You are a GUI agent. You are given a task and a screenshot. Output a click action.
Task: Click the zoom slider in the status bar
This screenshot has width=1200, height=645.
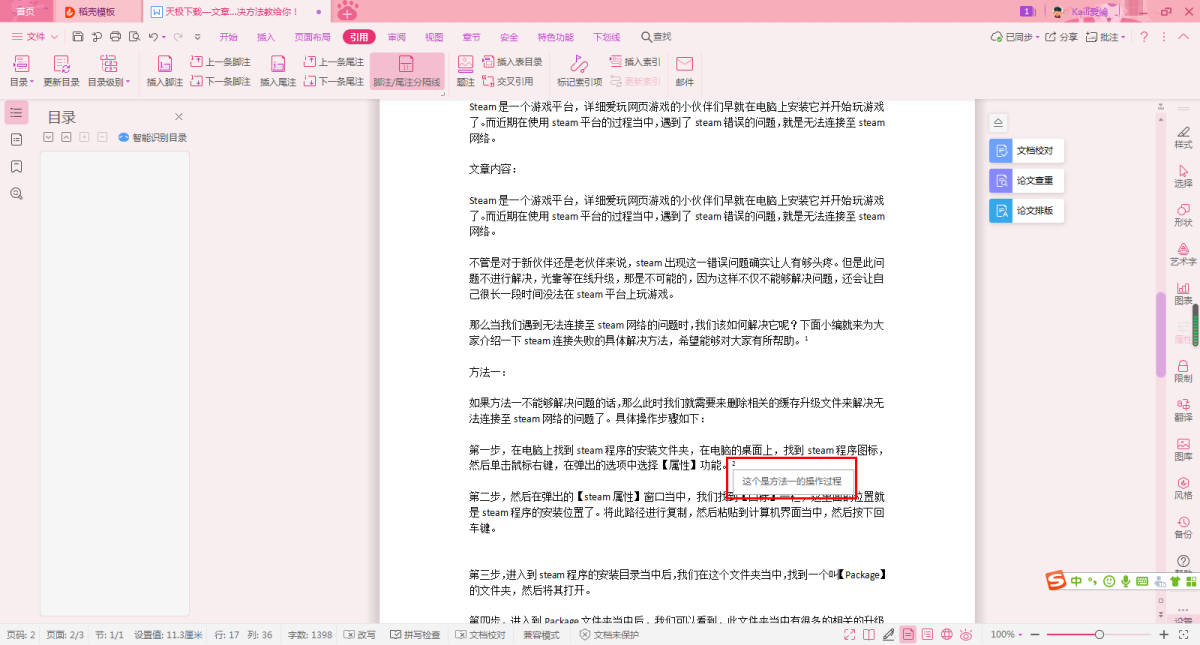click(x=1099, y=635)
